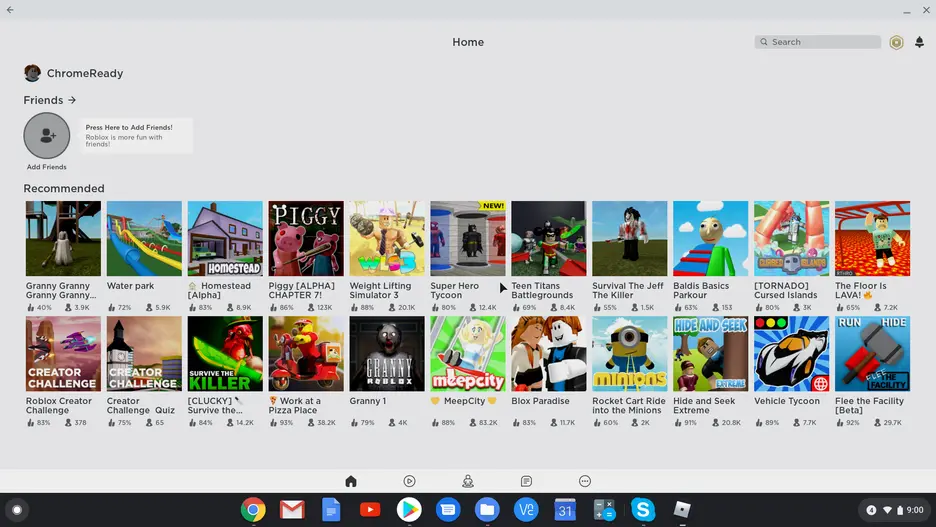Open The Floor Is LAVA thumbnail

pyautogui.click(x=872, y=239)
